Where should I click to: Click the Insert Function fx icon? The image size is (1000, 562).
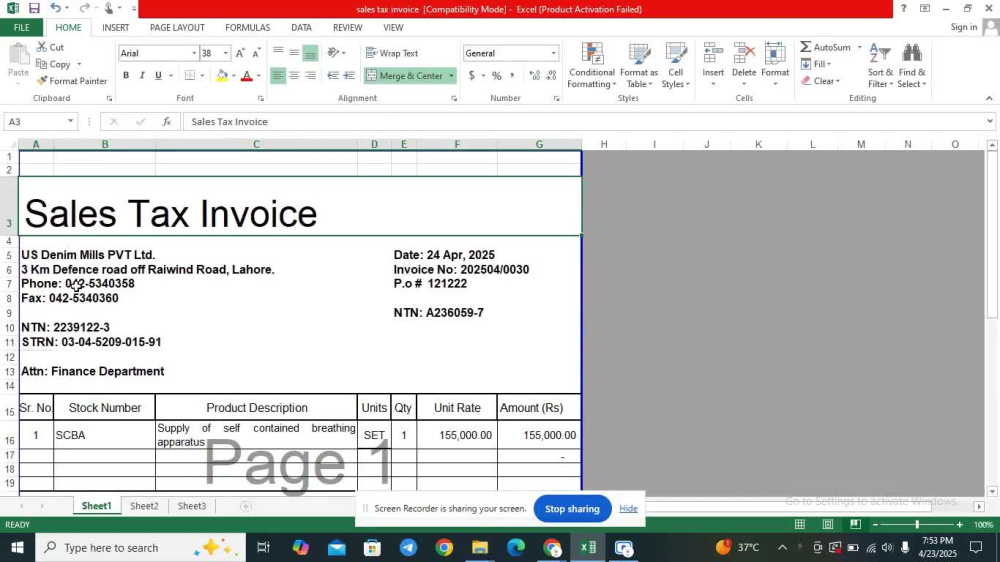tap(166, 121)
